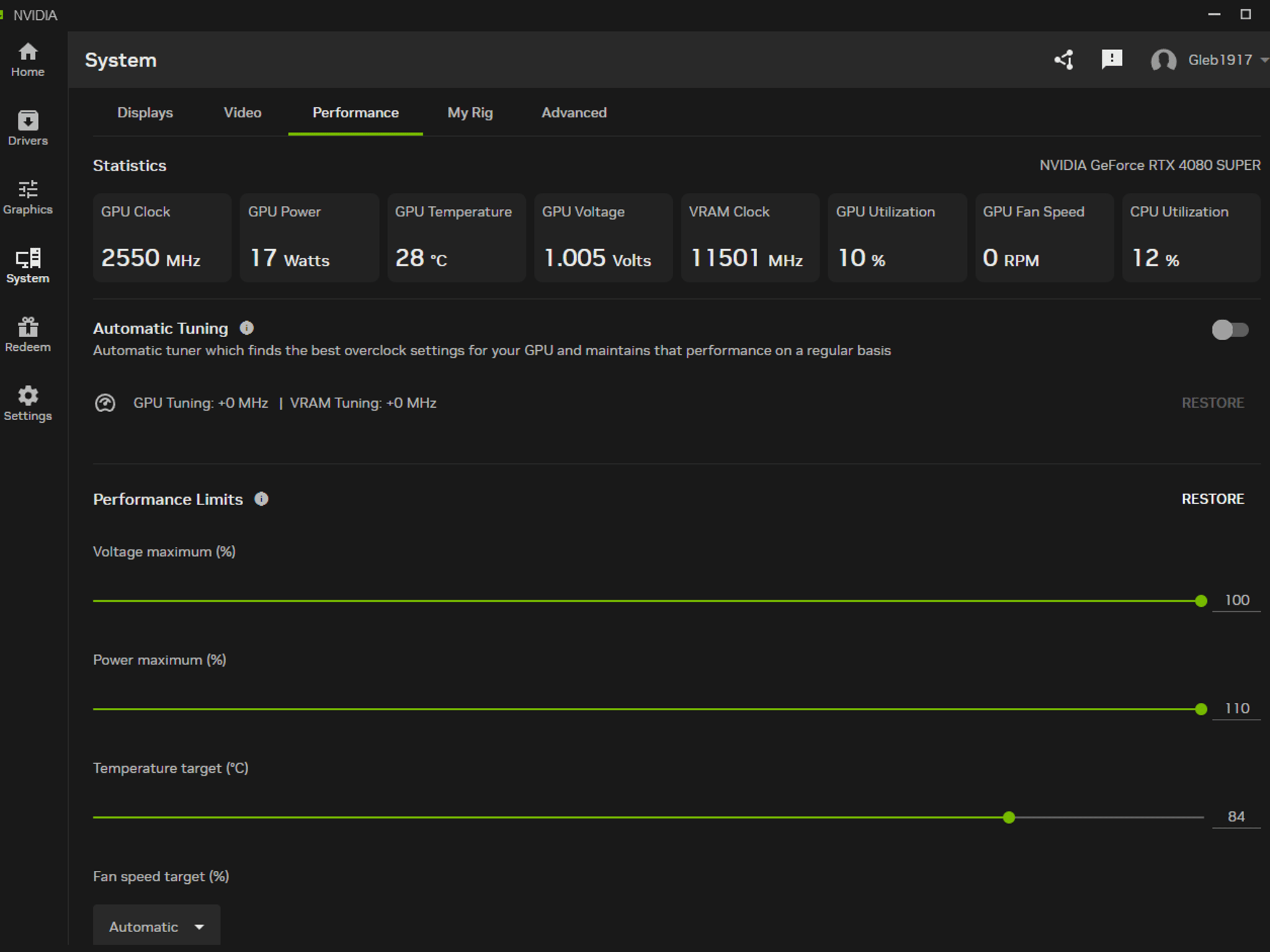Switch to the Displays tab
Screen dimensions: 1270x952
[x=145, y=112]
